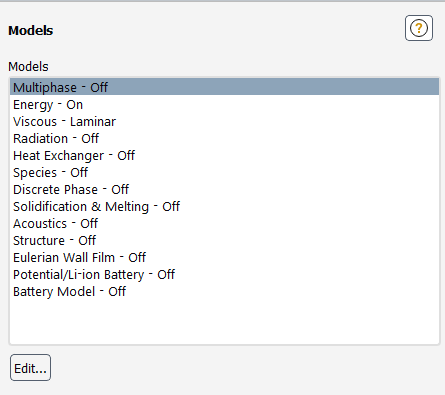The width and height of the screenshot is (445, 395).
Task: Pick Acoustics - Off in list
Action: tap(224, 223)
